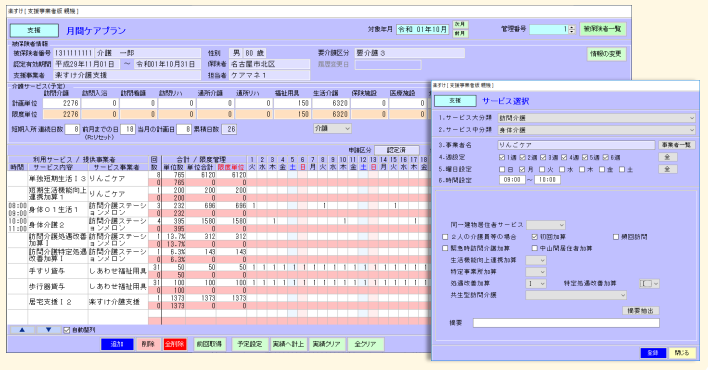Click the 前月までの日 input field
This screenshot has height=370, width=708.
128,129
